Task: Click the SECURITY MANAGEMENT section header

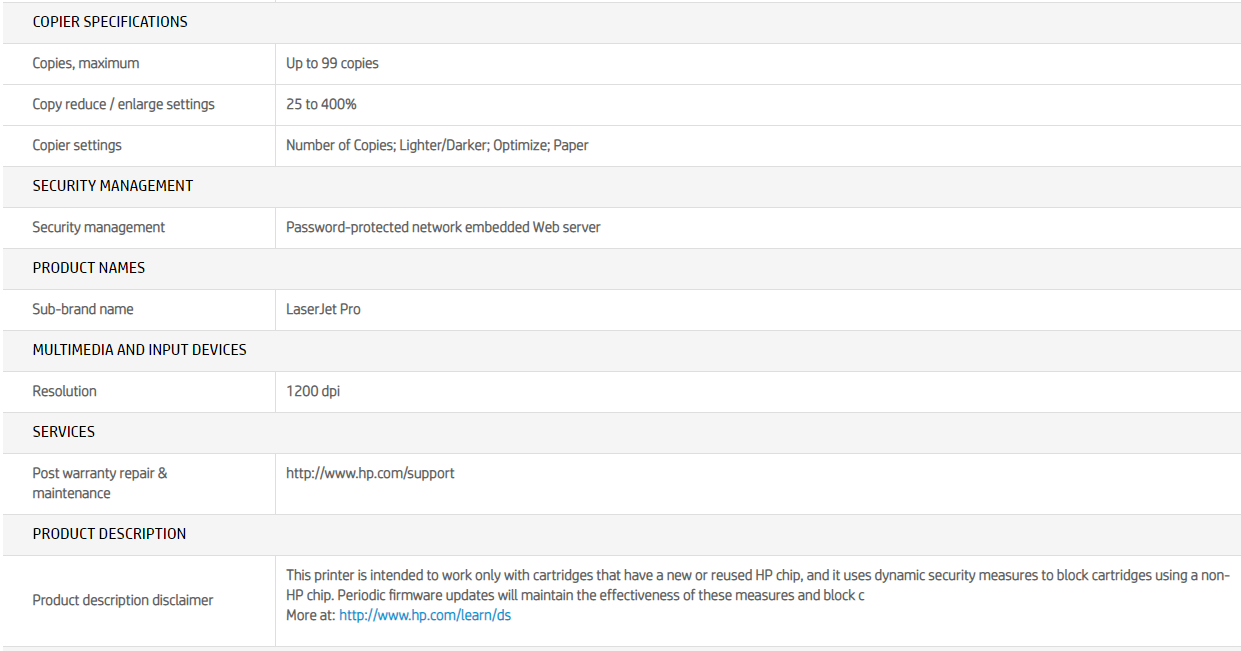Action: (x=112, y=186)
